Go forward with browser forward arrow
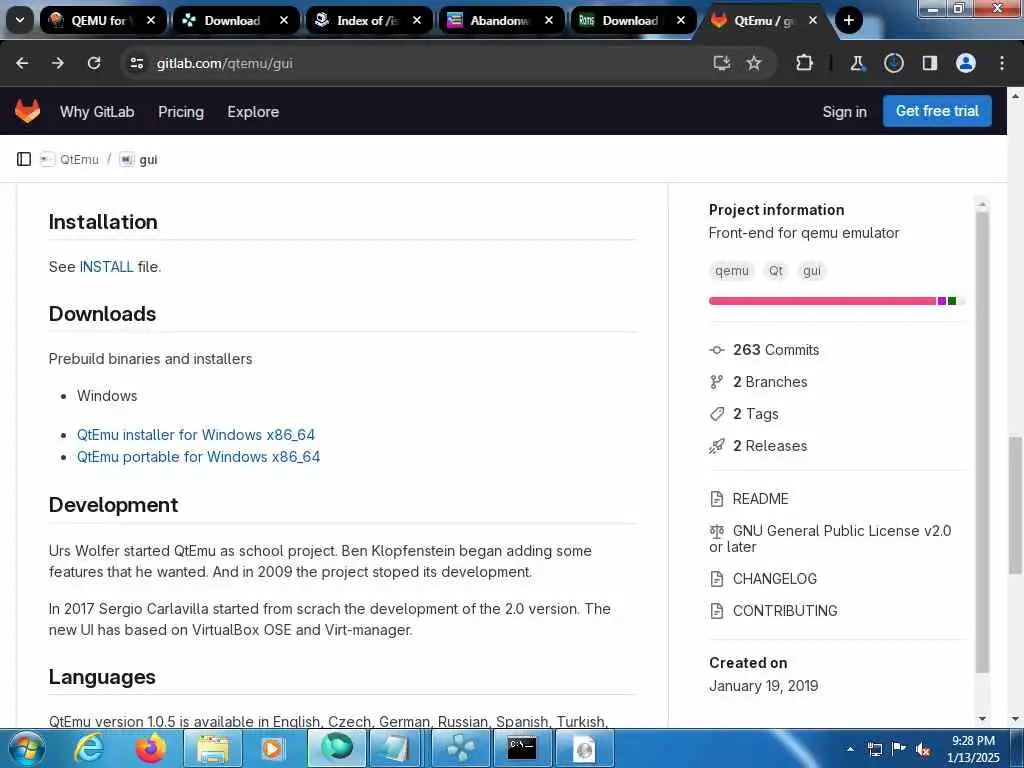Viewport: 1024px width, 768px height. tap(58, 63)
